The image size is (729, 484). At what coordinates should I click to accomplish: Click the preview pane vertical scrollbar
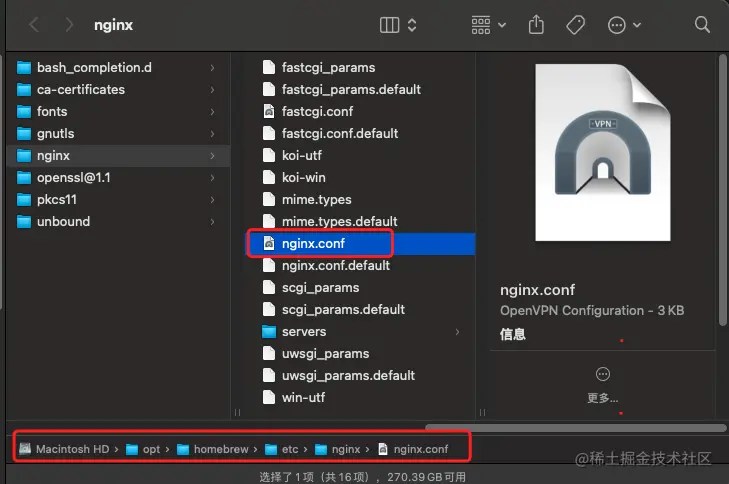point(722,190)
